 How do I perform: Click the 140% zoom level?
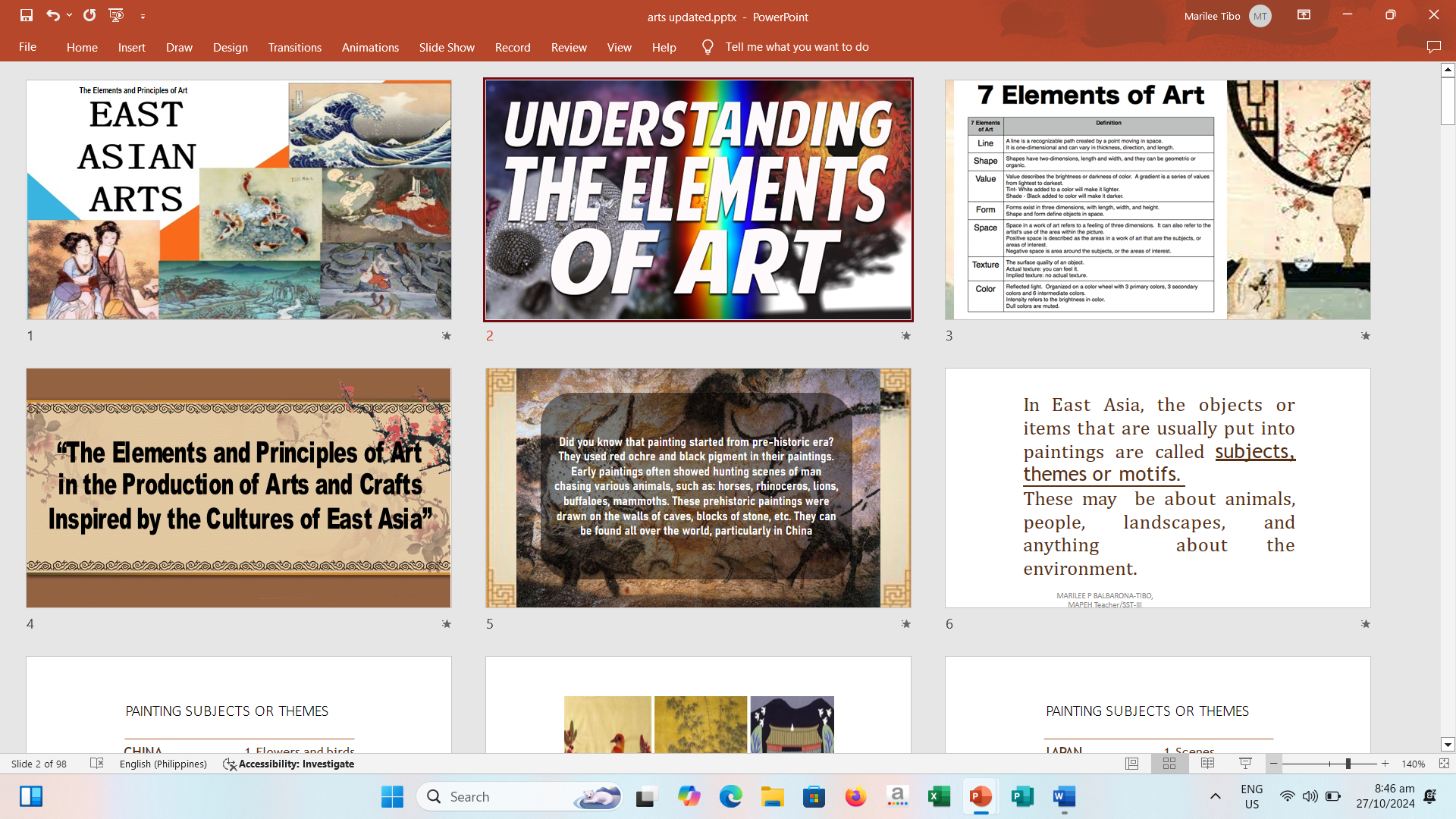pyautogui.click(x=1413, y=764)
